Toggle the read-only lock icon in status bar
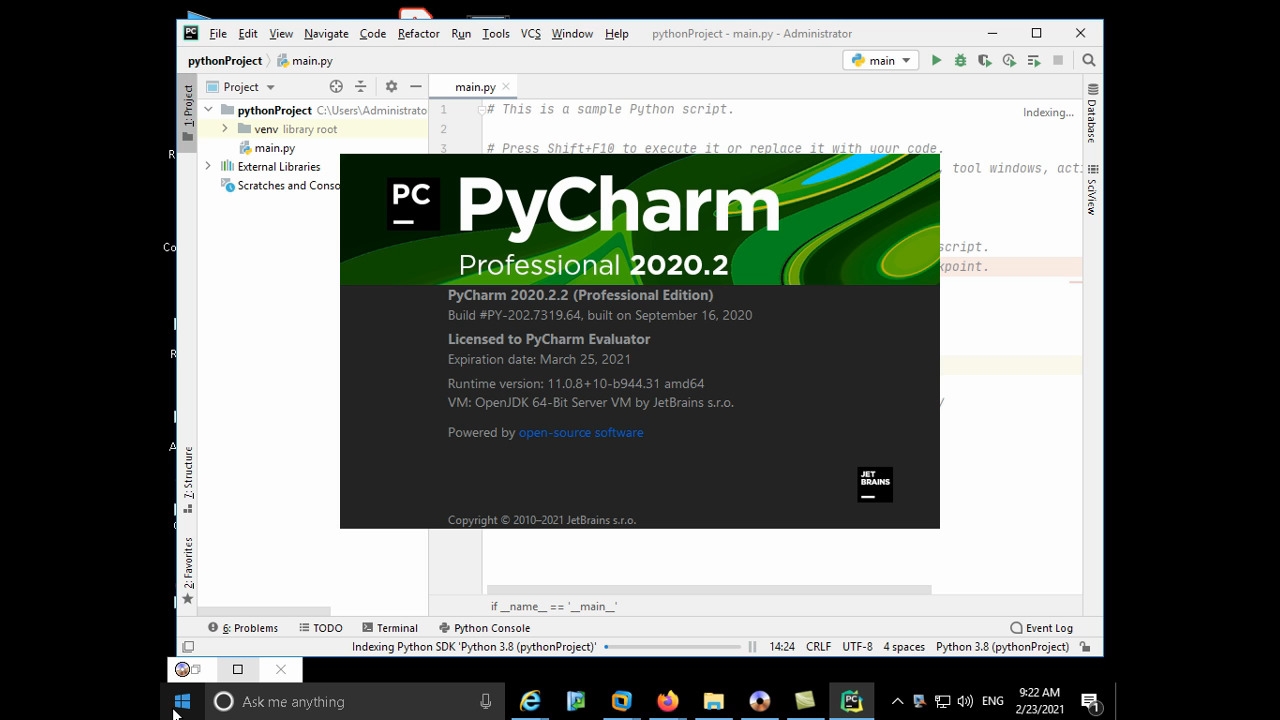This screenshot has height=720, width=1280. click(1085, 647)
